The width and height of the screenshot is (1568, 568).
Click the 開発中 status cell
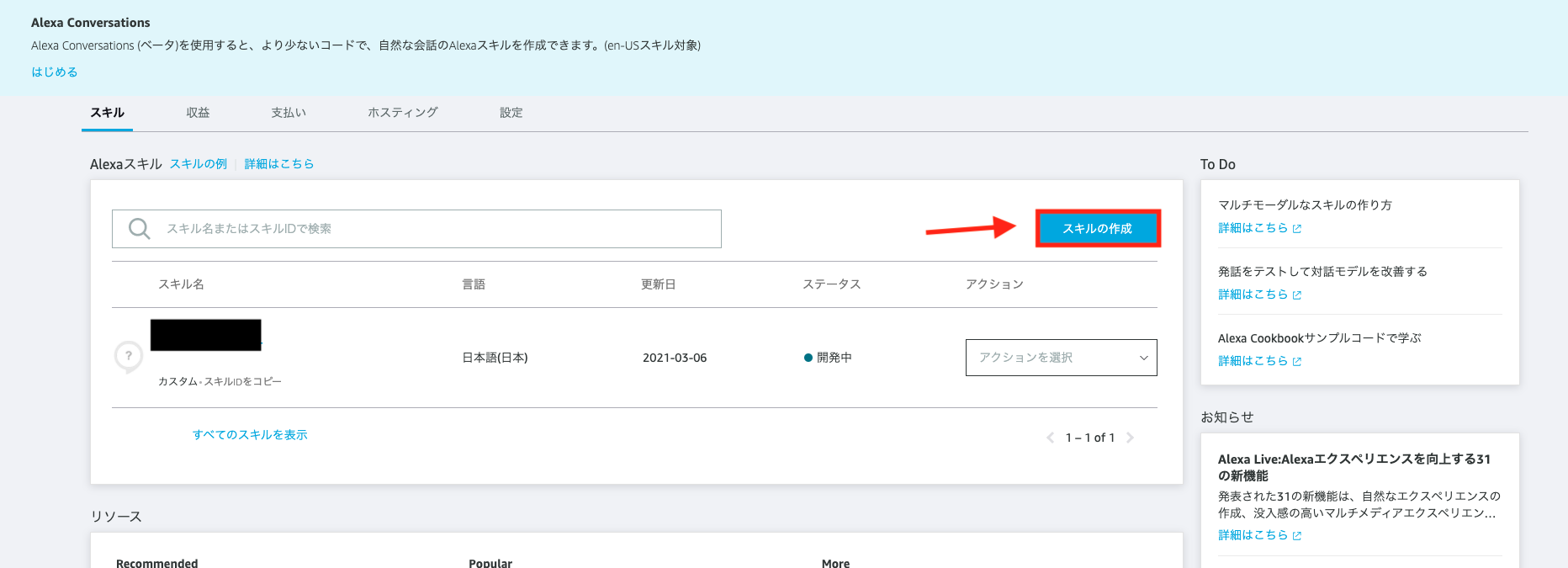(828, 358)
